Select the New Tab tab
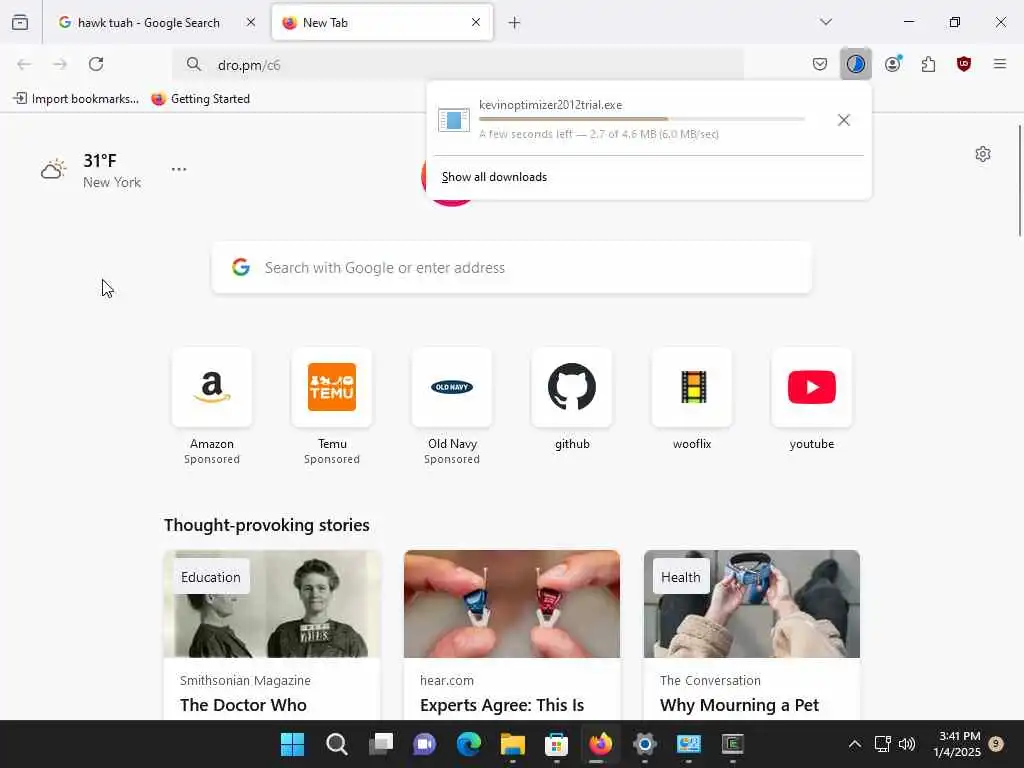 [381, 22]
